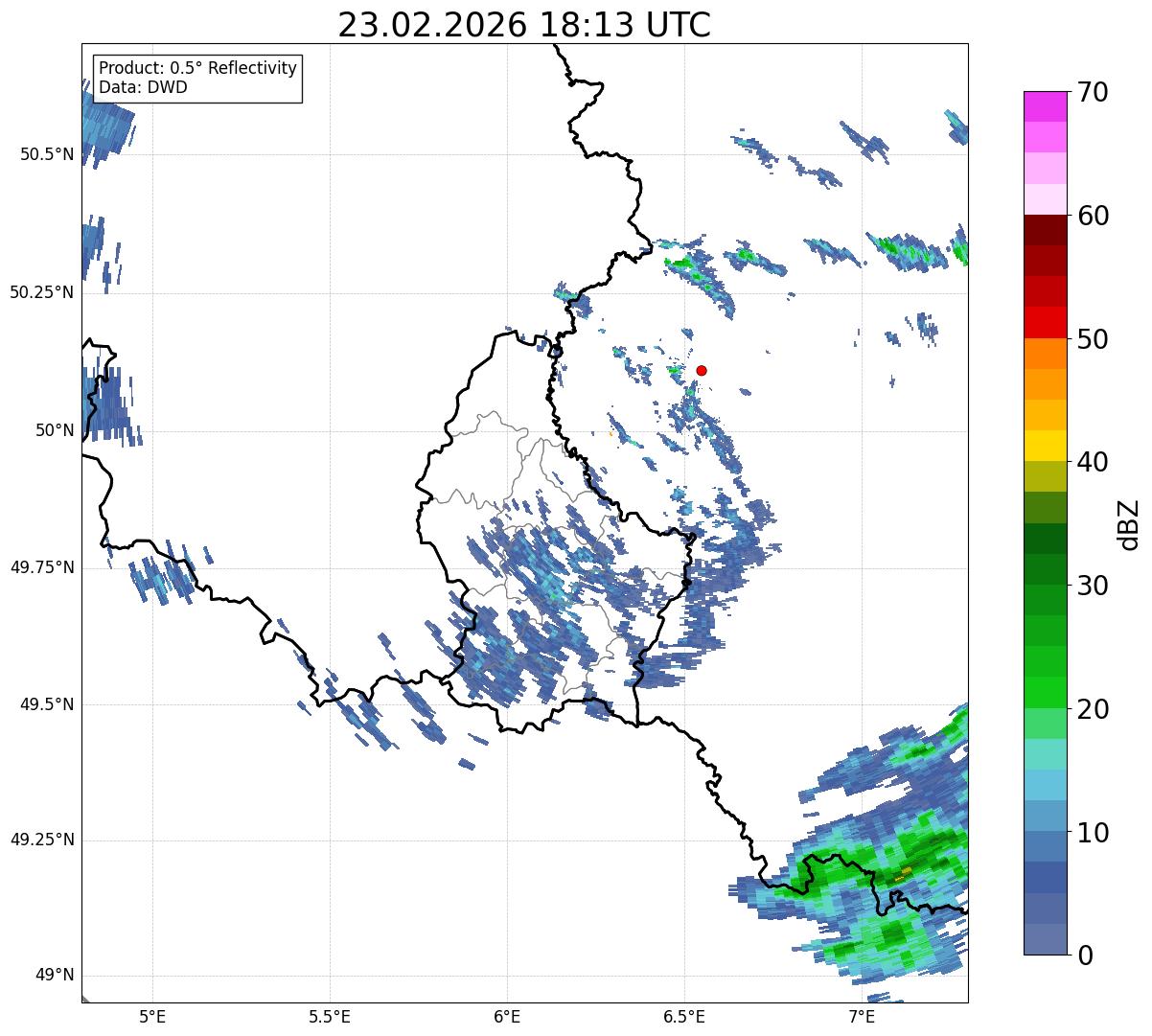Click the 5°E longitude label
The image size is (1152, 1036).
[x=153, y=1016]
